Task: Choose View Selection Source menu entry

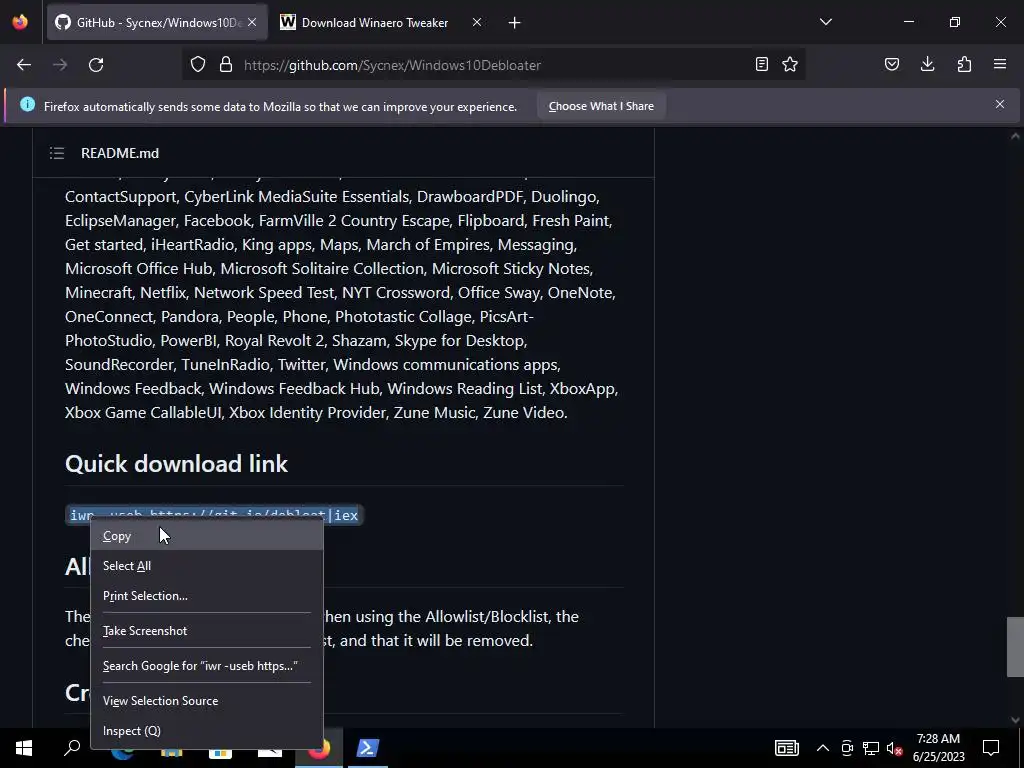Action: [206, 701]
